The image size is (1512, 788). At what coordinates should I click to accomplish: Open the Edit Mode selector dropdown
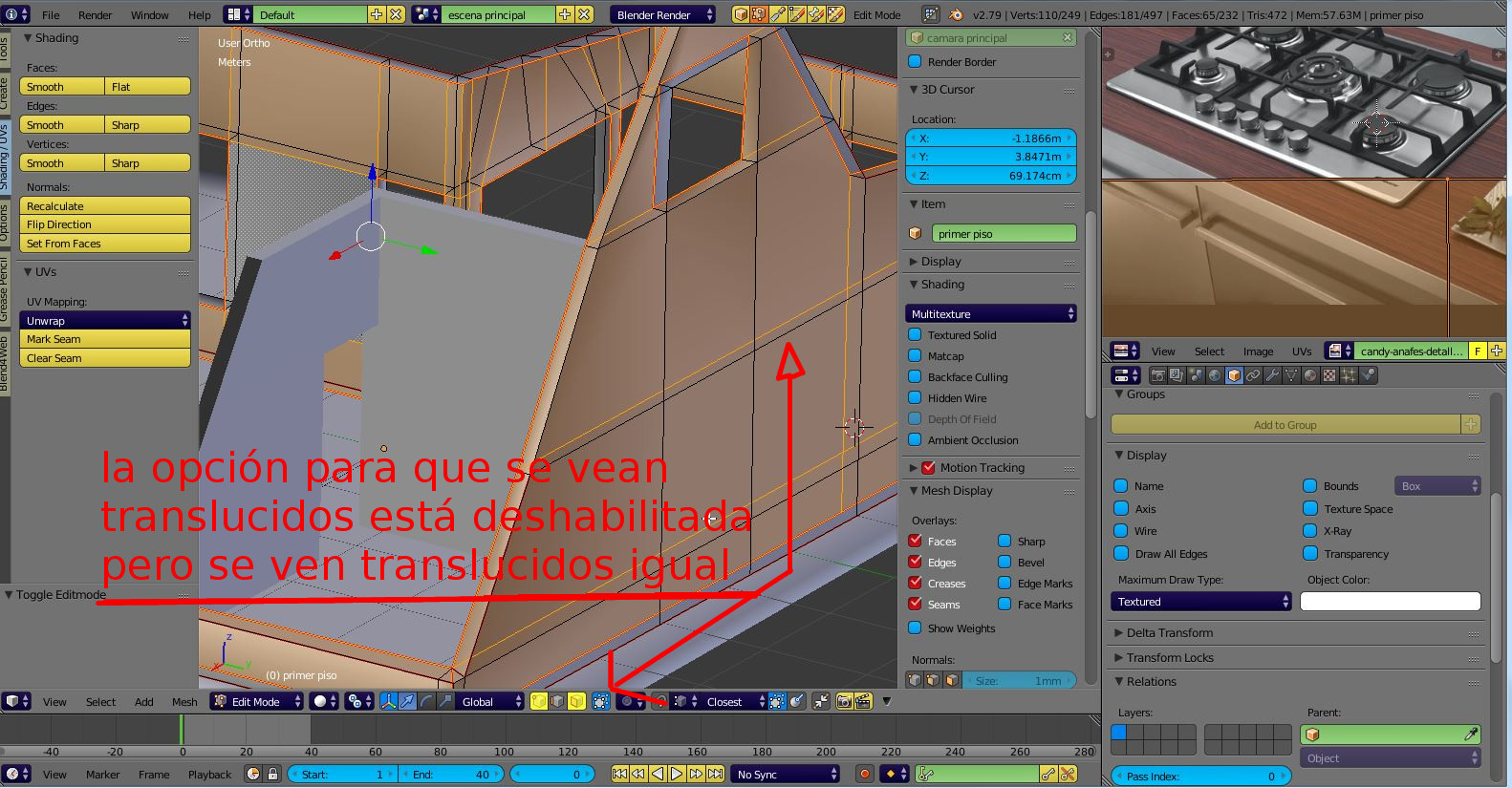(256, 701)
